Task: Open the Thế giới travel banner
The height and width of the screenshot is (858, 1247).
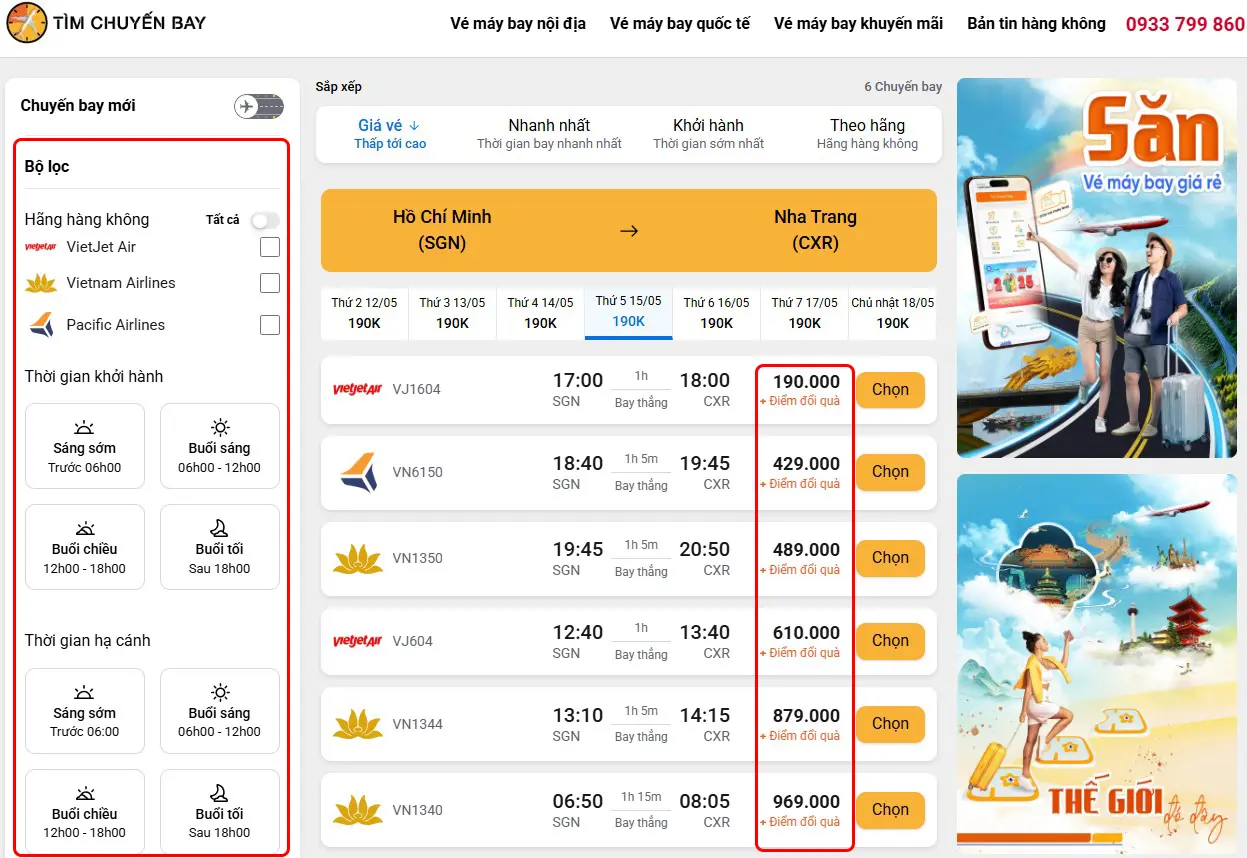Action: [1097, 665]
